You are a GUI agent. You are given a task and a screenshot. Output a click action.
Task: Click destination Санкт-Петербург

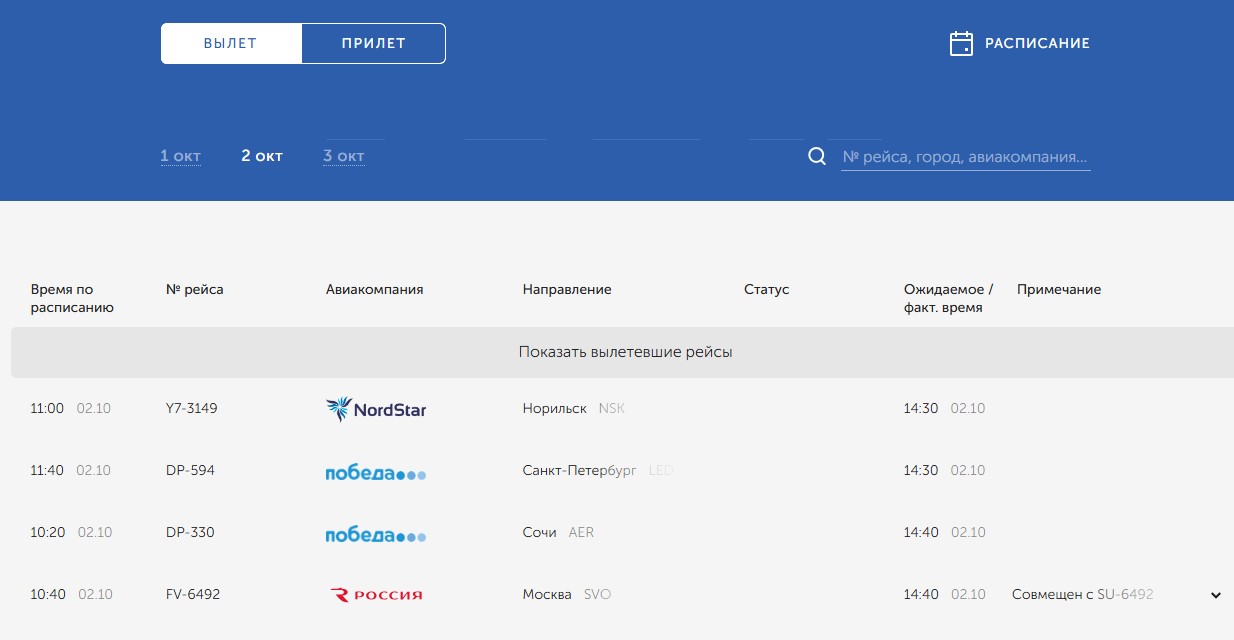coord(579,470)
